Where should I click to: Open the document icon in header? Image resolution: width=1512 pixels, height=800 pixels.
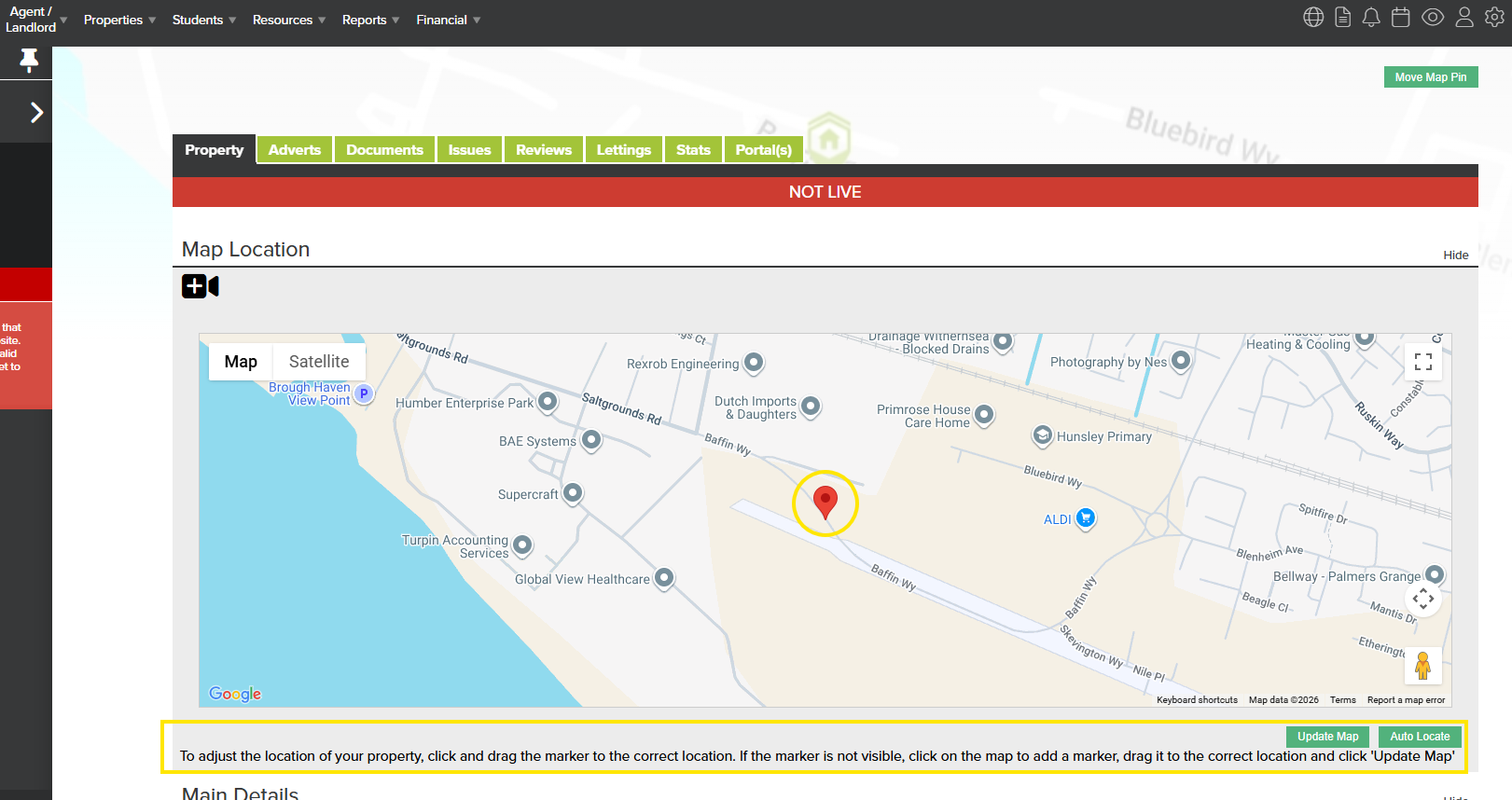1342,18
